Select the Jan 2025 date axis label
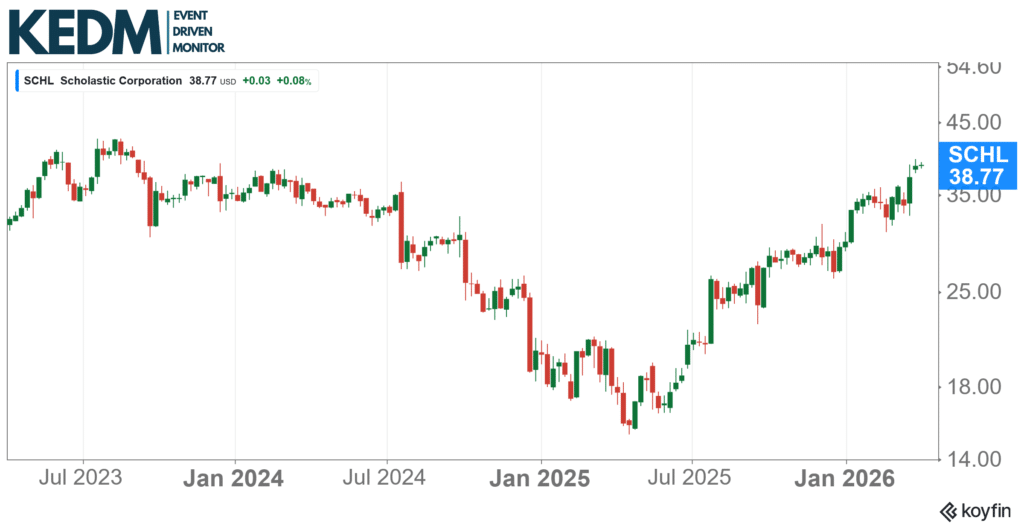Viewport: 1024px width, 529px height. (540, 478)
